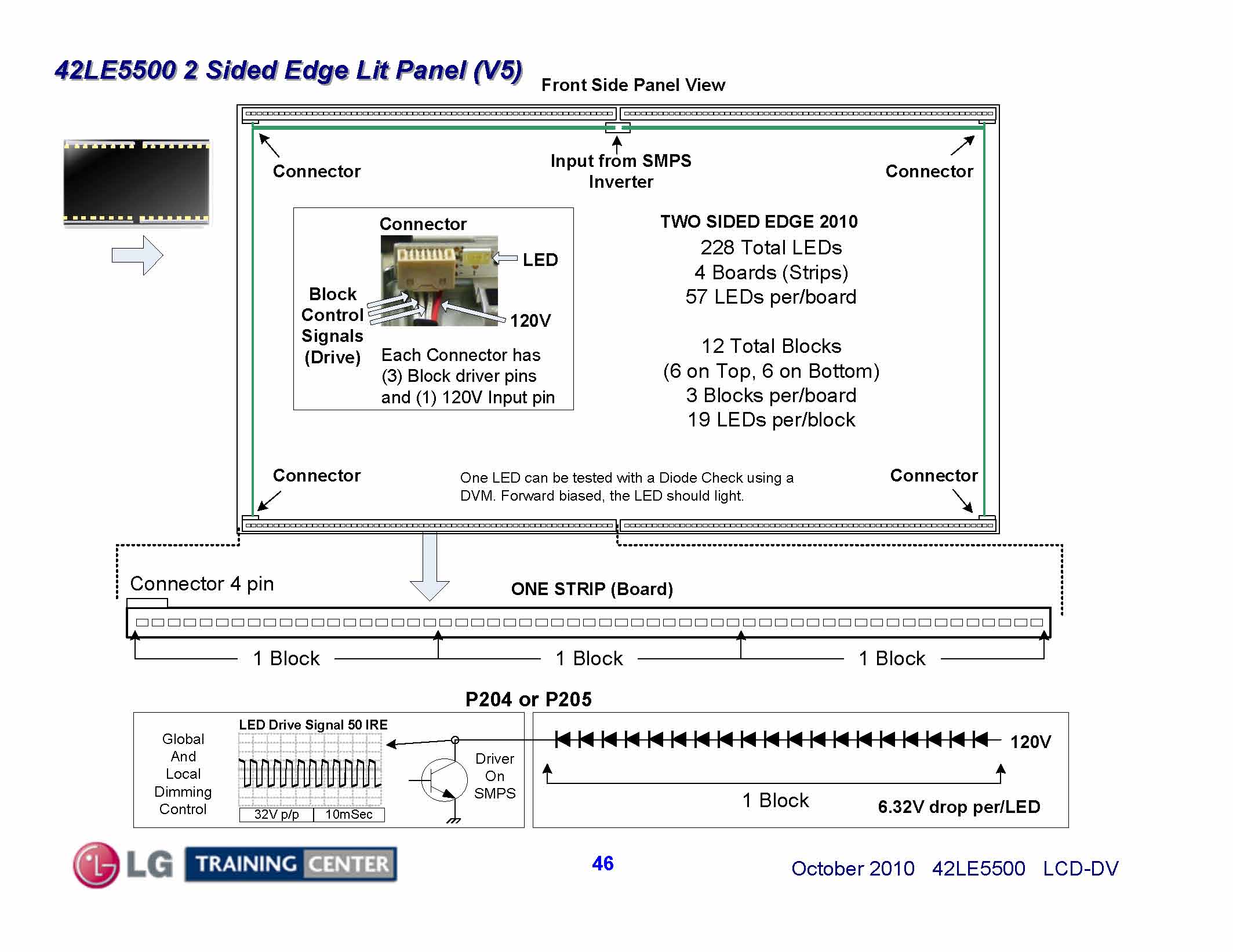
Task: Click the 120V label at diode chain end
Action: (1030, 742)
